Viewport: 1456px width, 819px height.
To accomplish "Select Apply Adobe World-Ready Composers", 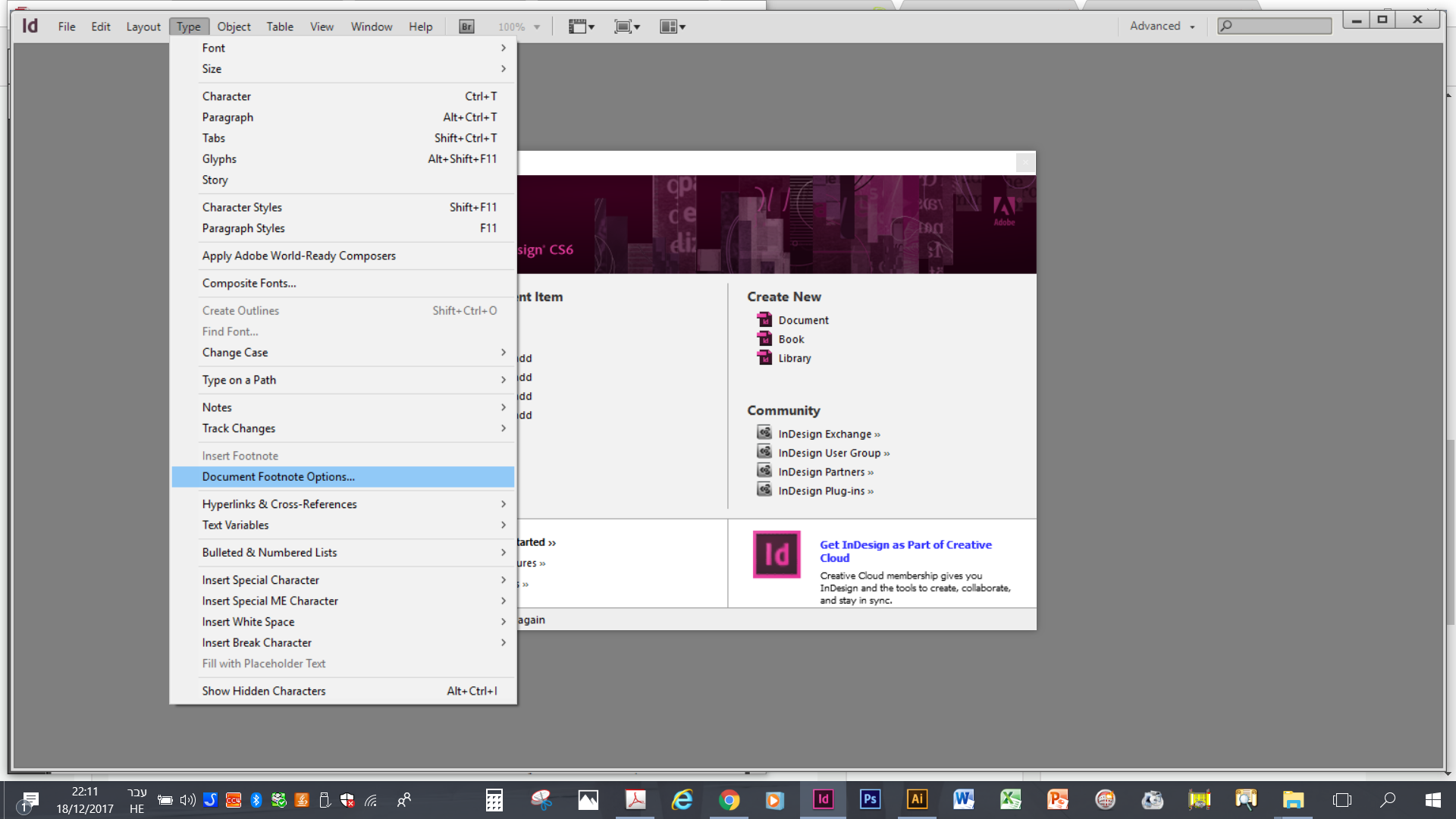I will (343, 256).
